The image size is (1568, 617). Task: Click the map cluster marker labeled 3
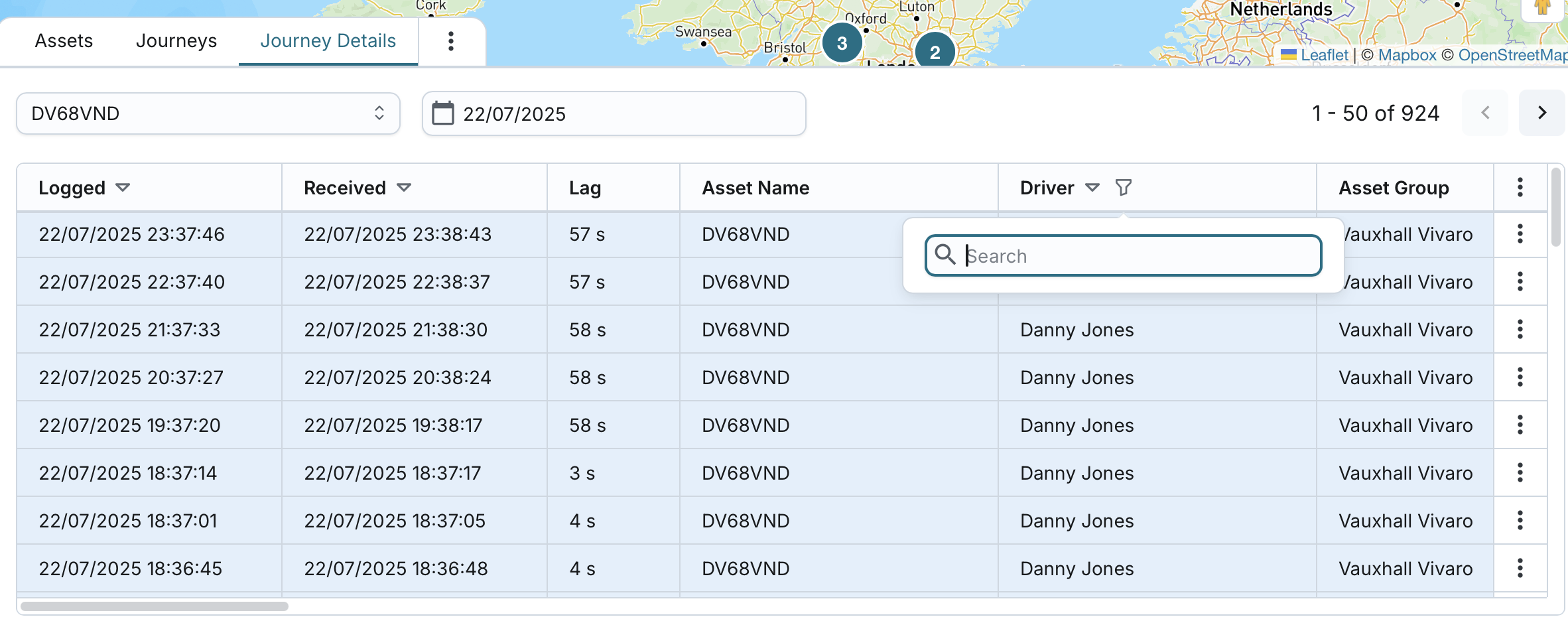(x=842, y=43)
